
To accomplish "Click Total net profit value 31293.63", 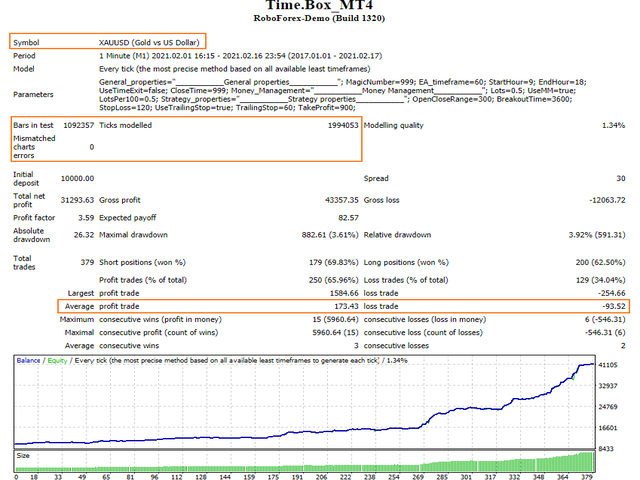I will [x=77, y=200].
